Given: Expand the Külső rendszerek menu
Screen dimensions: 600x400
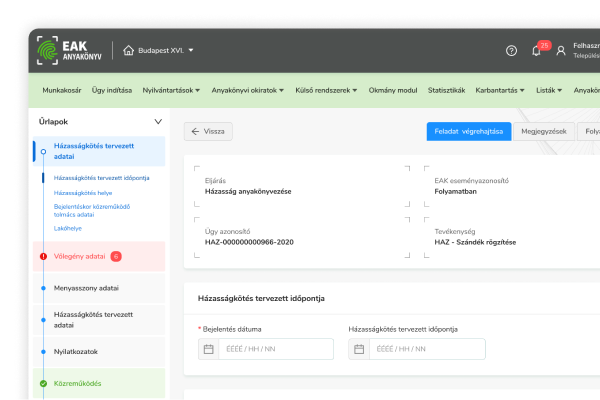Looking at the screenshot, I should click(x=326, y=90).
